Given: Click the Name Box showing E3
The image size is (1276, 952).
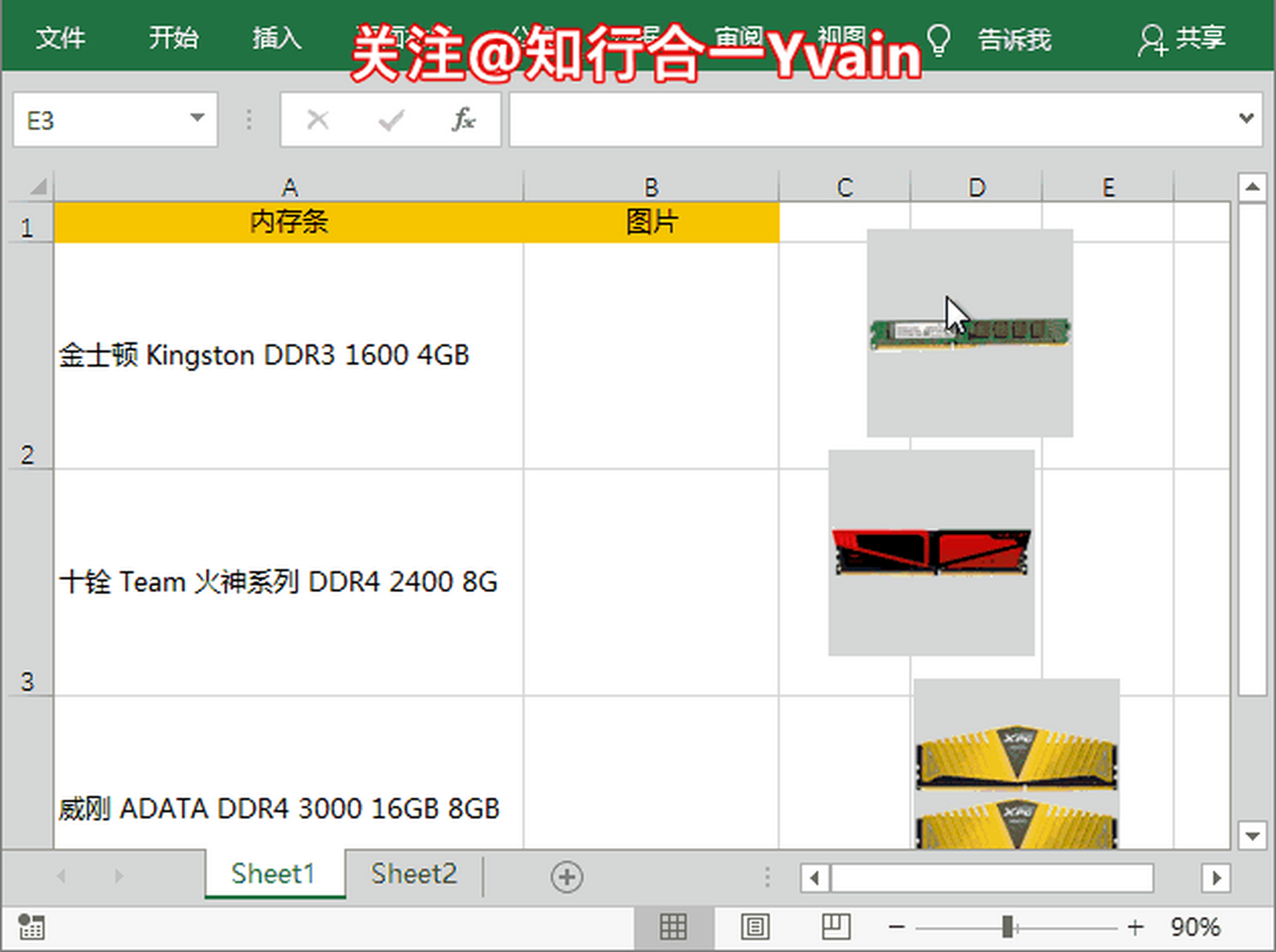Looking at the screenshot, I should pyautogui.click(x=100, y=119).
